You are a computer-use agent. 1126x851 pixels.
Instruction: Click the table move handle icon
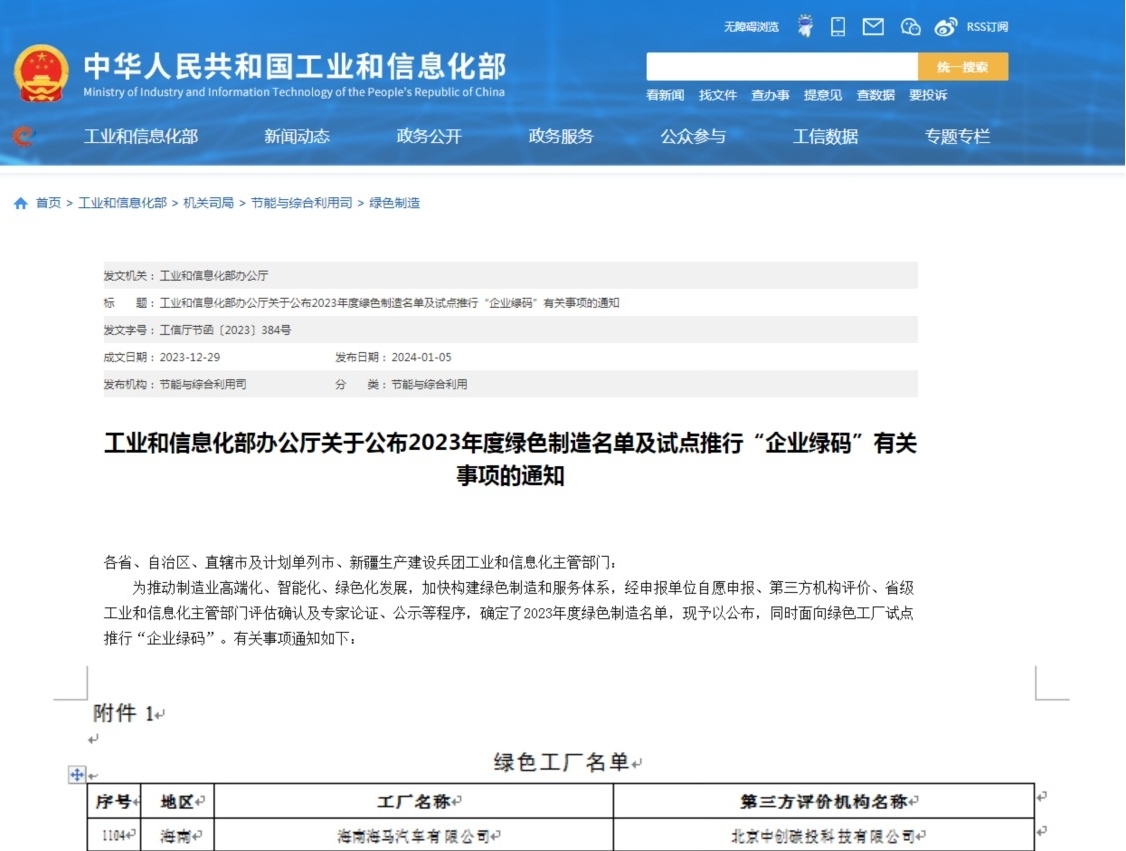(76, 775)
